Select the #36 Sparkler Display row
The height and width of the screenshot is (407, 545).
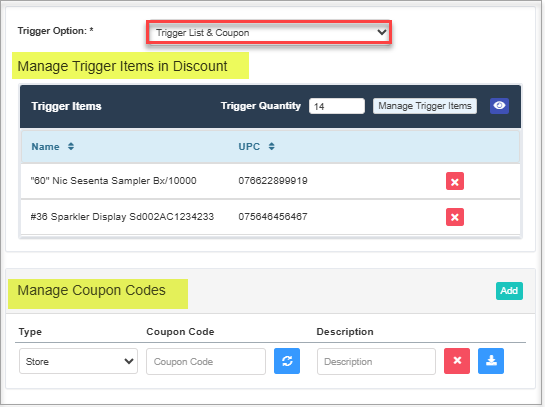pyautogui.click(x=270, y=217)
